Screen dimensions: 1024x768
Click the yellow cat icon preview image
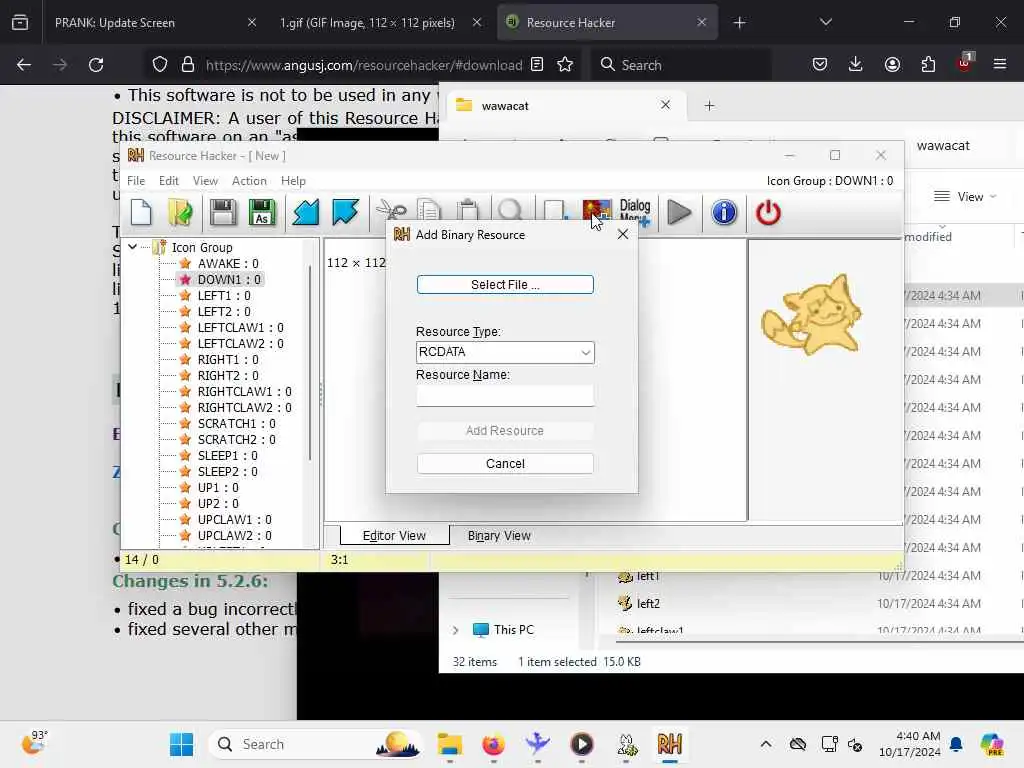811,315
